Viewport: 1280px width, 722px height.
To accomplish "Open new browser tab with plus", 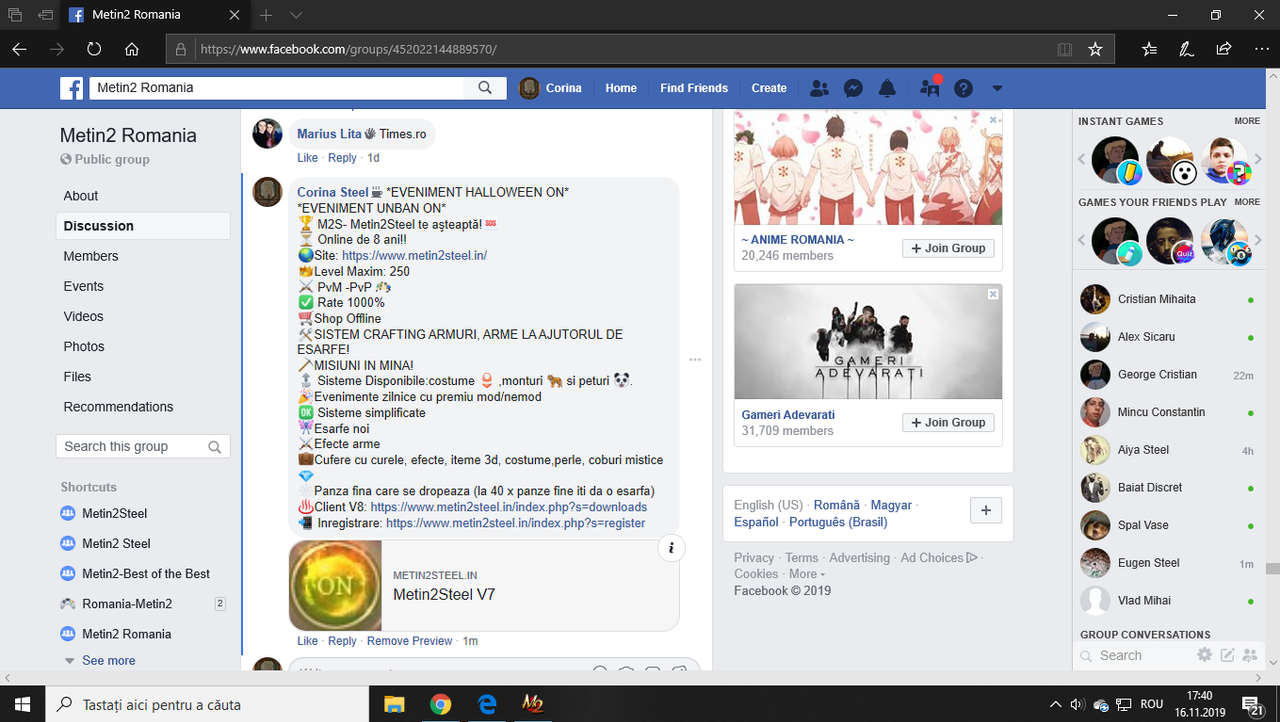I will click(x=266, y=15).
